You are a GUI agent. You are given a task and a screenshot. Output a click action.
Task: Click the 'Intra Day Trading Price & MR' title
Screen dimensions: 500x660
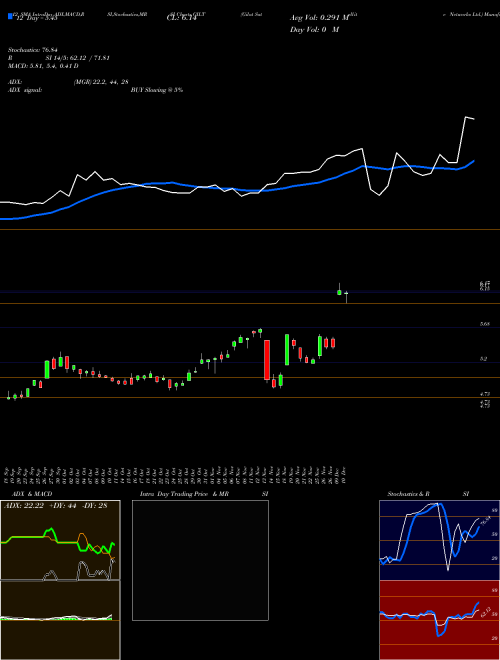185,494
